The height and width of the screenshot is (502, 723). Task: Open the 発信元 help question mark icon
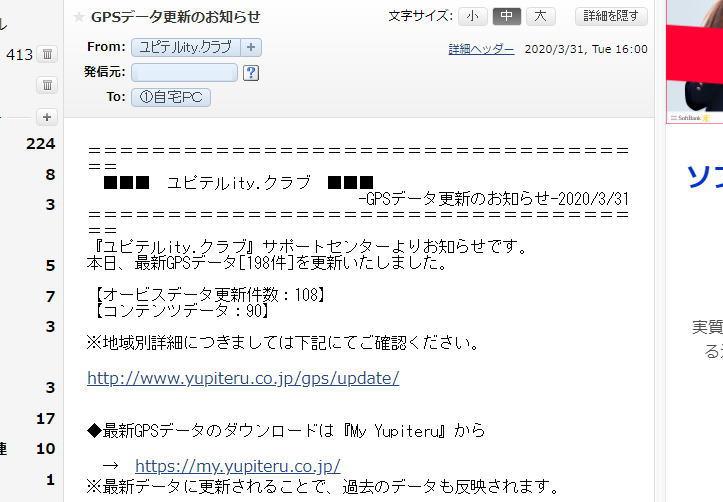(251, 73)
